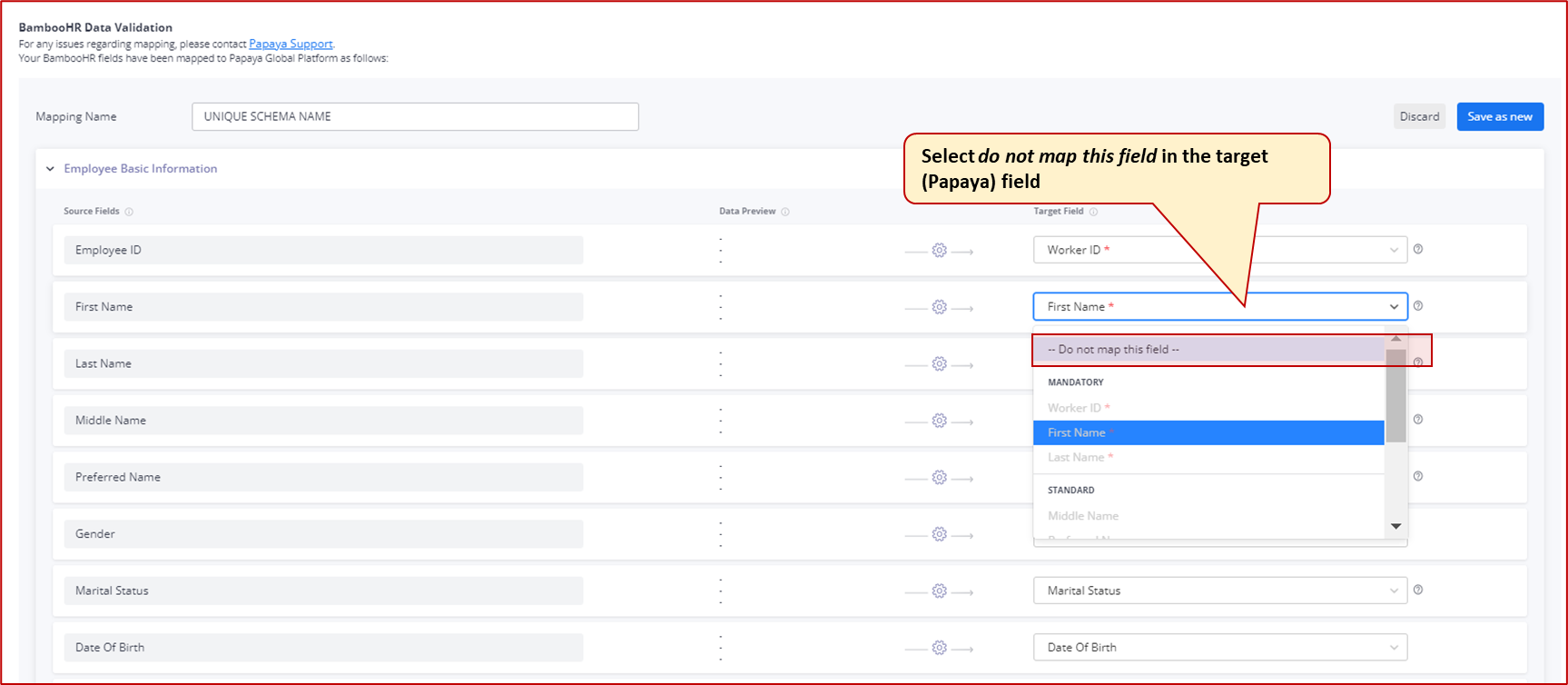Click the Marital Status source field
This screenshot has height=685, width=1568.
click(x=323, y=591)
